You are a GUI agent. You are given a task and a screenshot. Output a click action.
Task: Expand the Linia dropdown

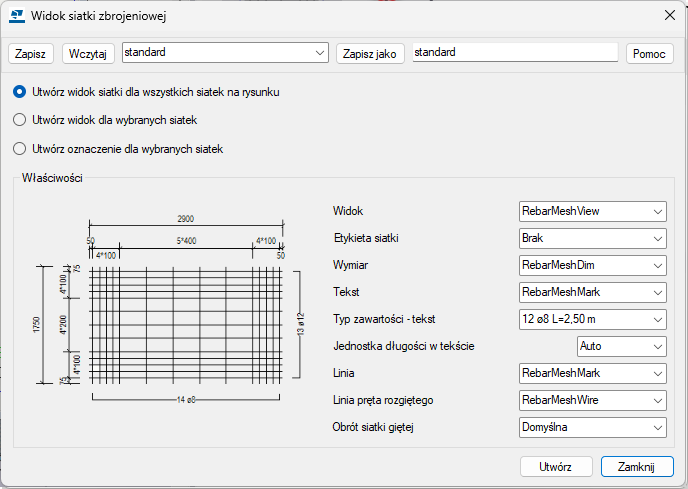(x=592, y=373)
